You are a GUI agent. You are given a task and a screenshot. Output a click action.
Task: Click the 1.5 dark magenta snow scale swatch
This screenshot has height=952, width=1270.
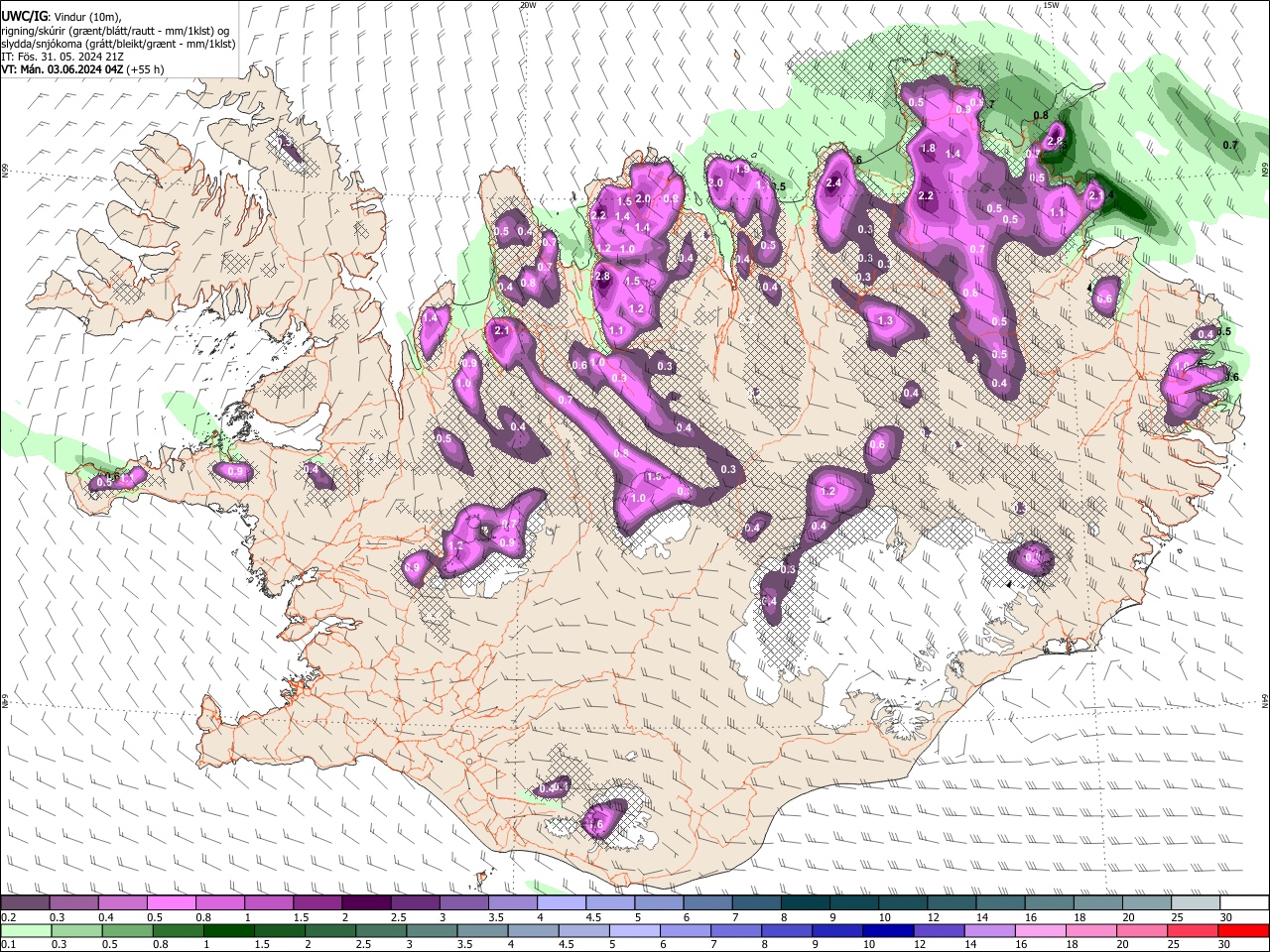317,902
